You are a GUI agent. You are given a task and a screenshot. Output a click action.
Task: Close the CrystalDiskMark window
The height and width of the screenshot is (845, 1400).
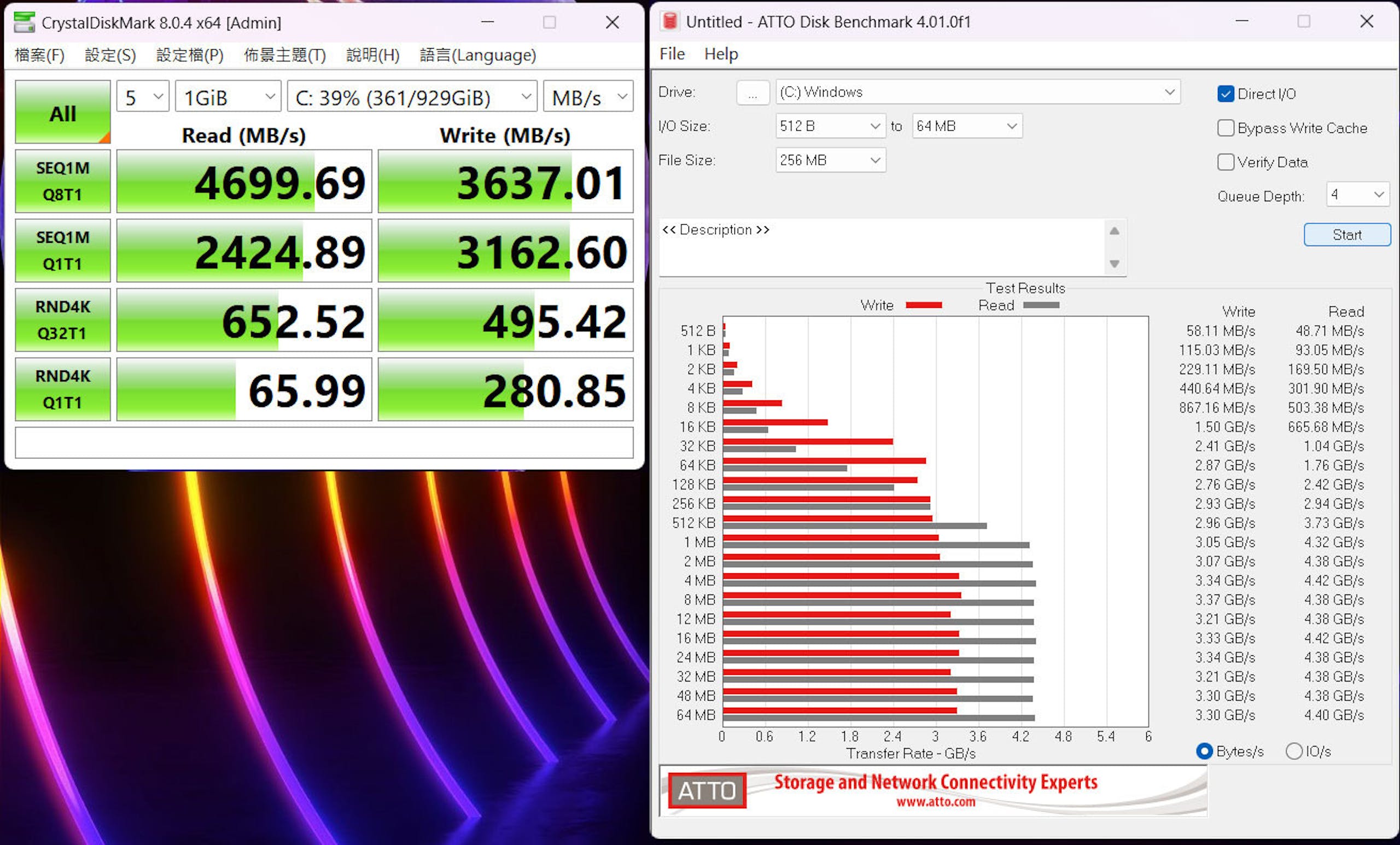coord(612,22)
